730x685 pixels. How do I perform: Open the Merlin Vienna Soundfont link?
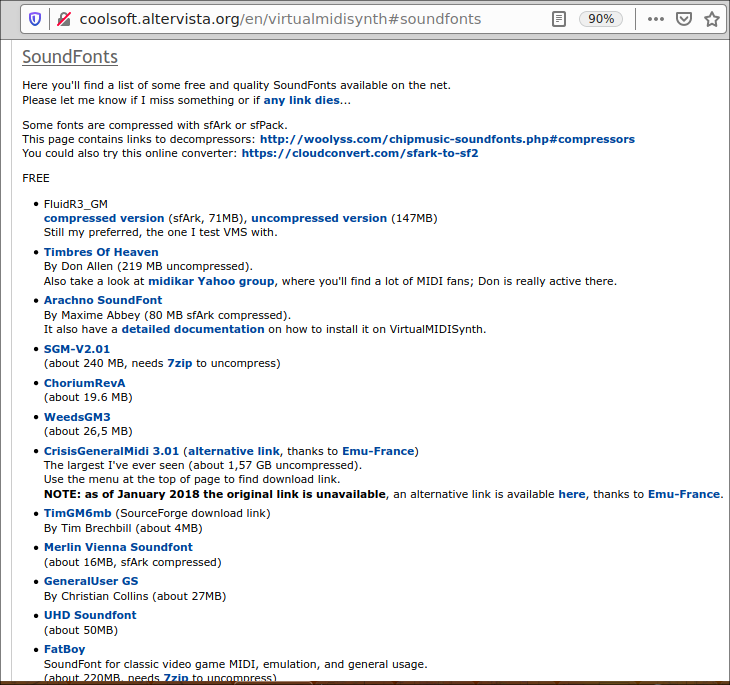[118, 547]
